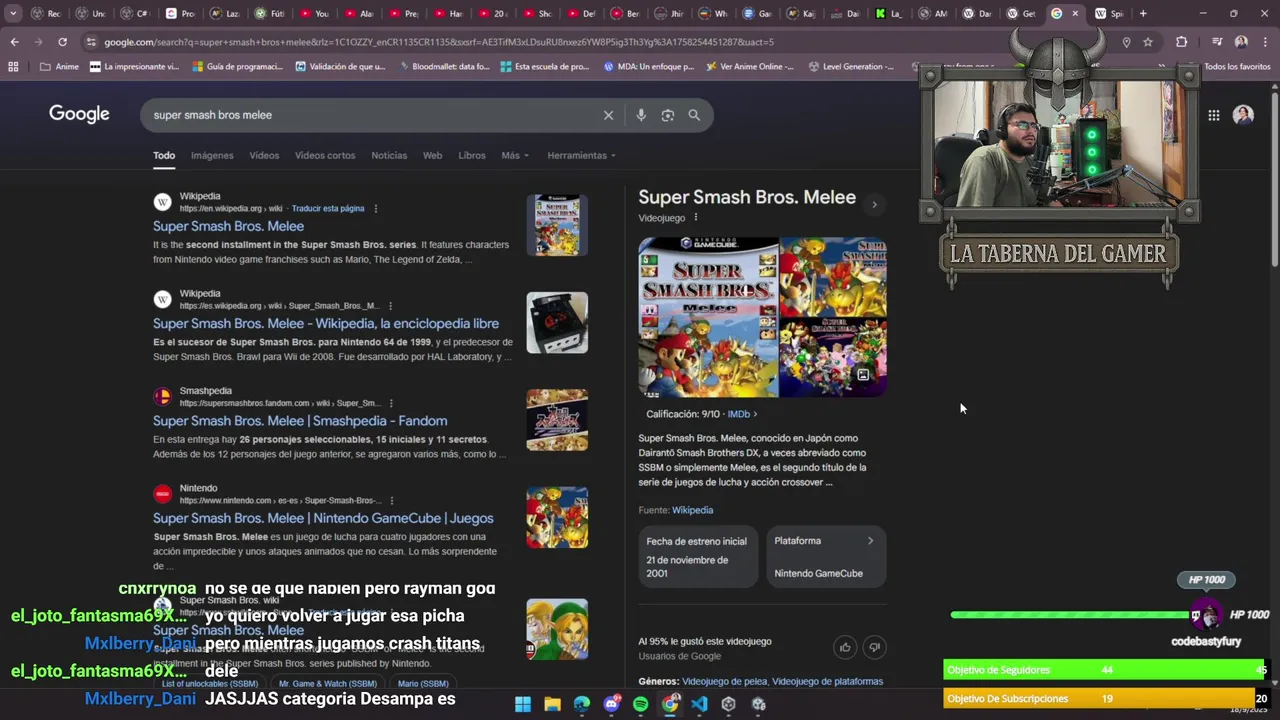The width and height of the screenshot is (1280, 720).
Task: Open the Google account profile picture
Action: click(x=1243, y=115)
